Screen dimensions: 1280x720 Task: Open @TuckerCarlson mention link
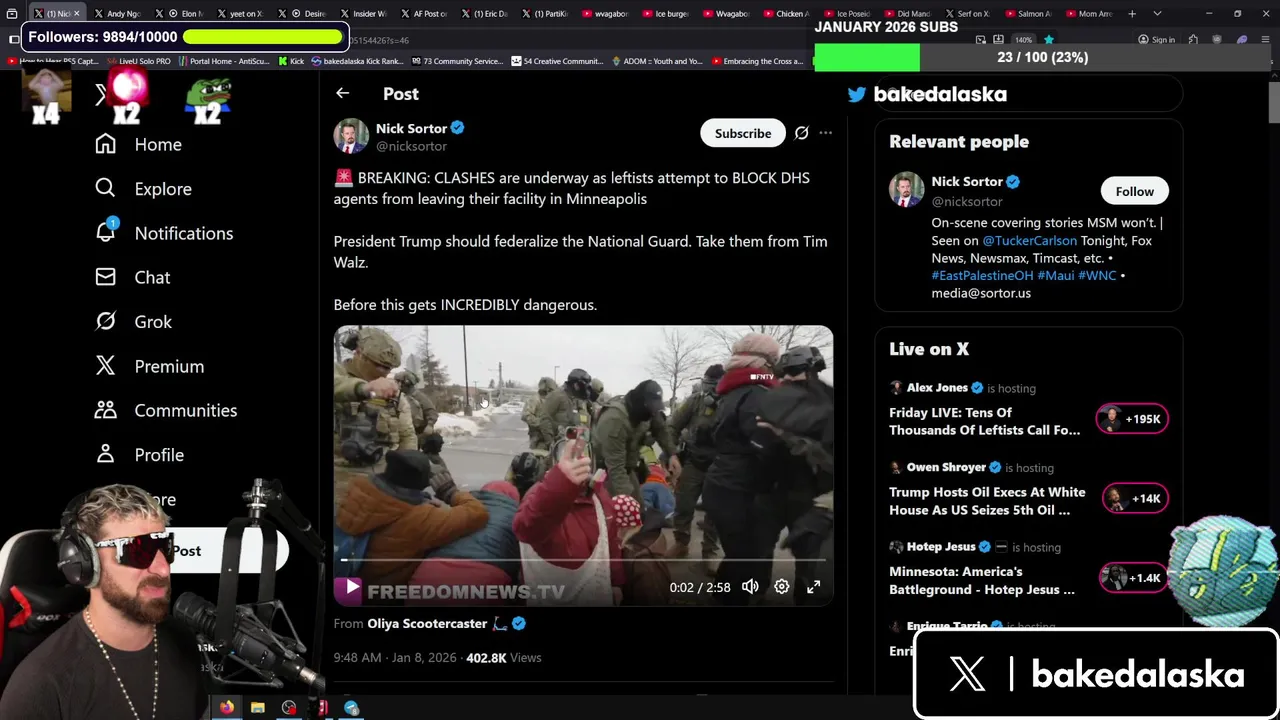coord(1029,241)
